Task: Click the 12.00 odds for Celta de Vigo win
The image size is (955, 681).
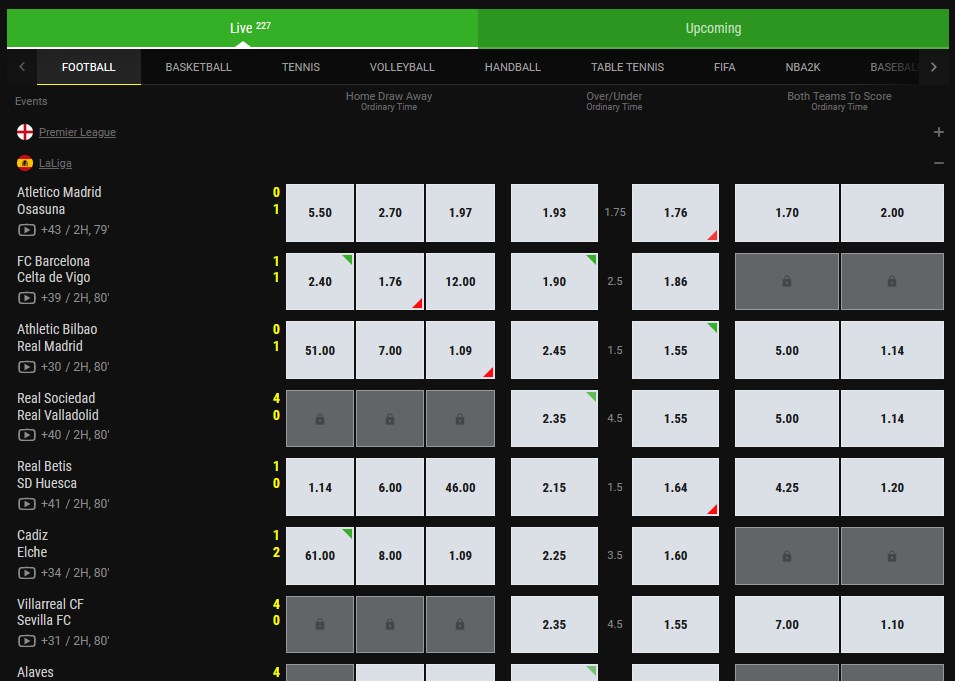Action: point(460,281)
